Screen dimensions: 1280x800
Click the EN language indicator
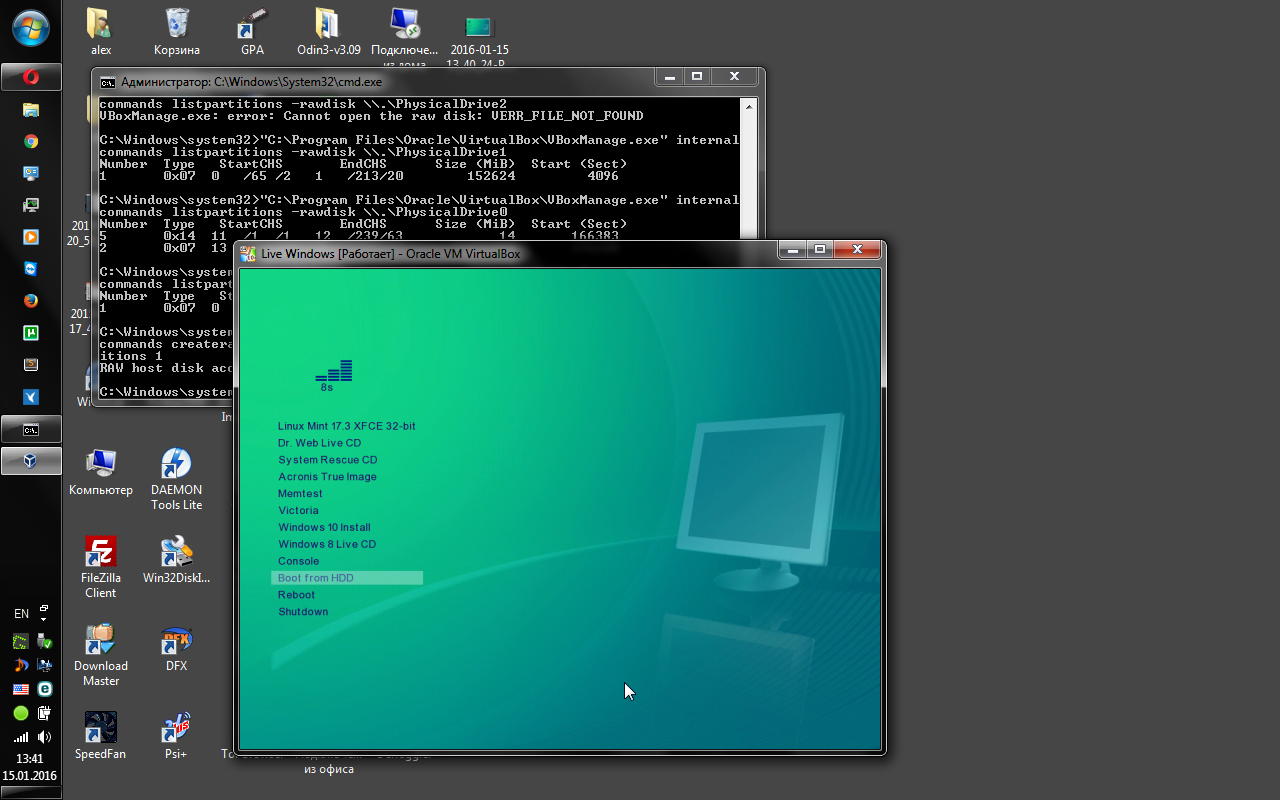[21, 614]
